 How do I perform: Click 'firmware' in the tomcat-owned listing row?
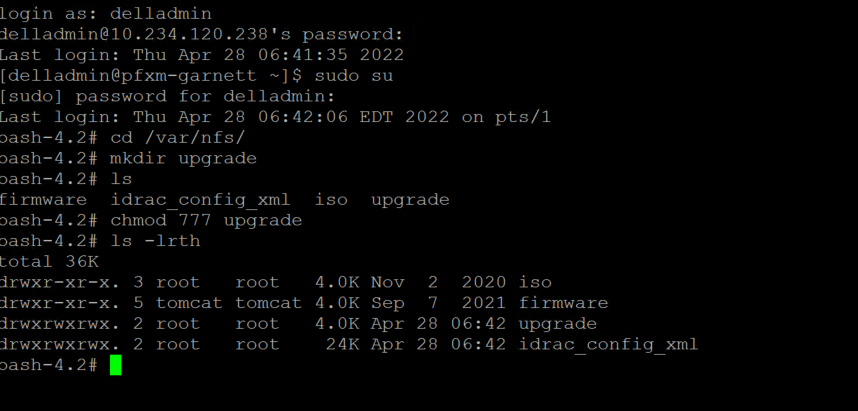(563, 303)
